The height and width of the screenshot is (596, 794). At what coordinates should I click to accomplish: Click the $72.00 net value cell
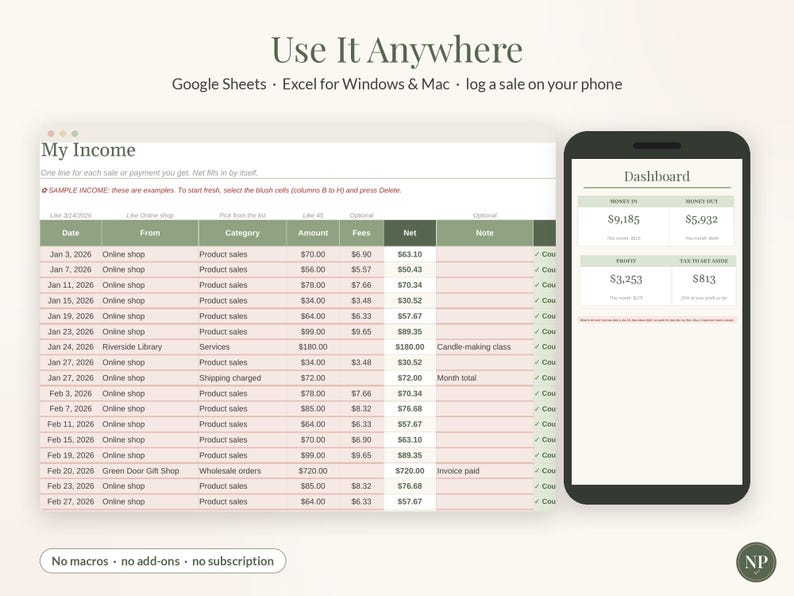pyautogui.click(x=410, y=378)
